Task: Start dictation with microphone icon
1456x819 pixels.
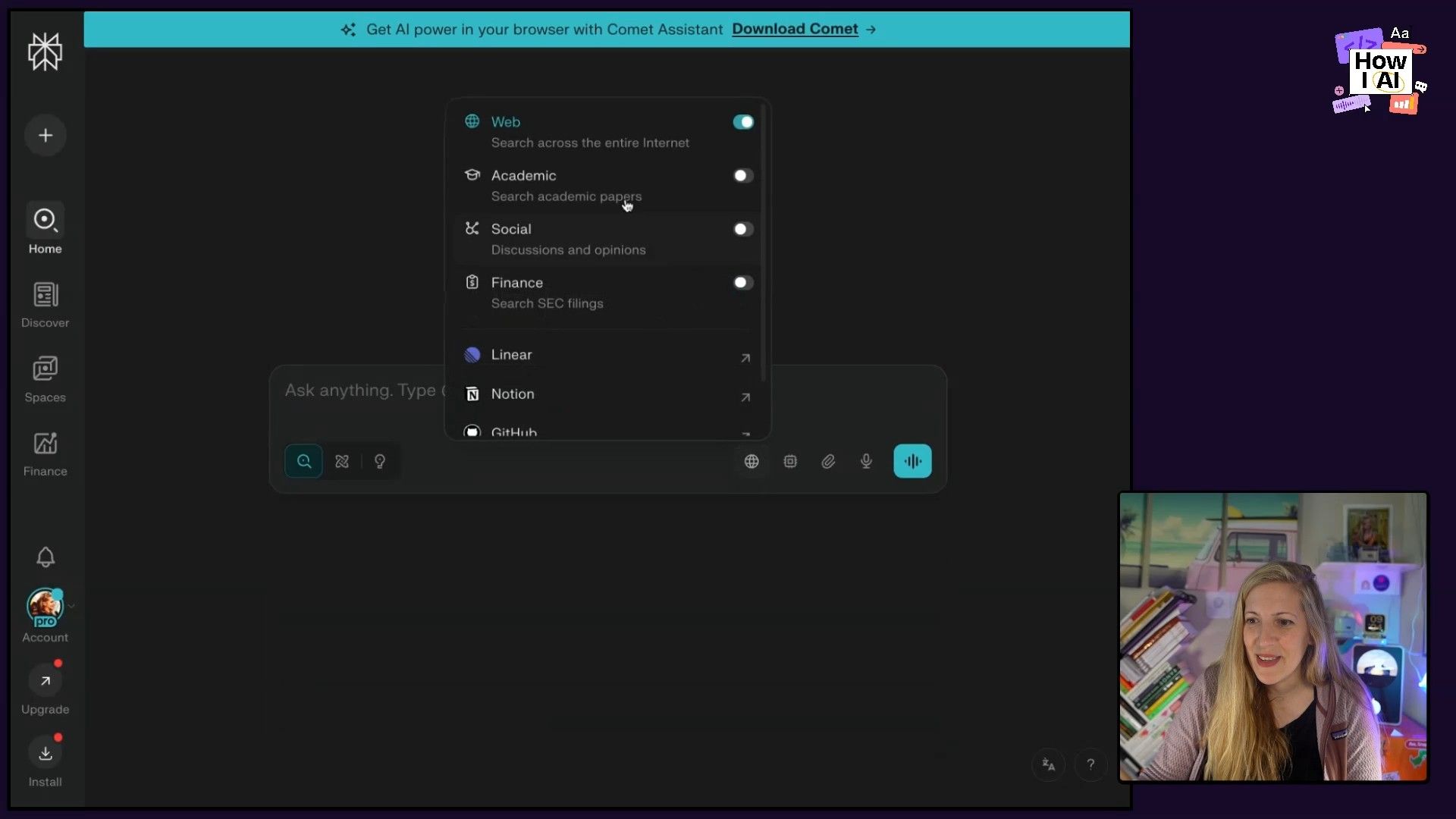Action: [x=866, y=461]
